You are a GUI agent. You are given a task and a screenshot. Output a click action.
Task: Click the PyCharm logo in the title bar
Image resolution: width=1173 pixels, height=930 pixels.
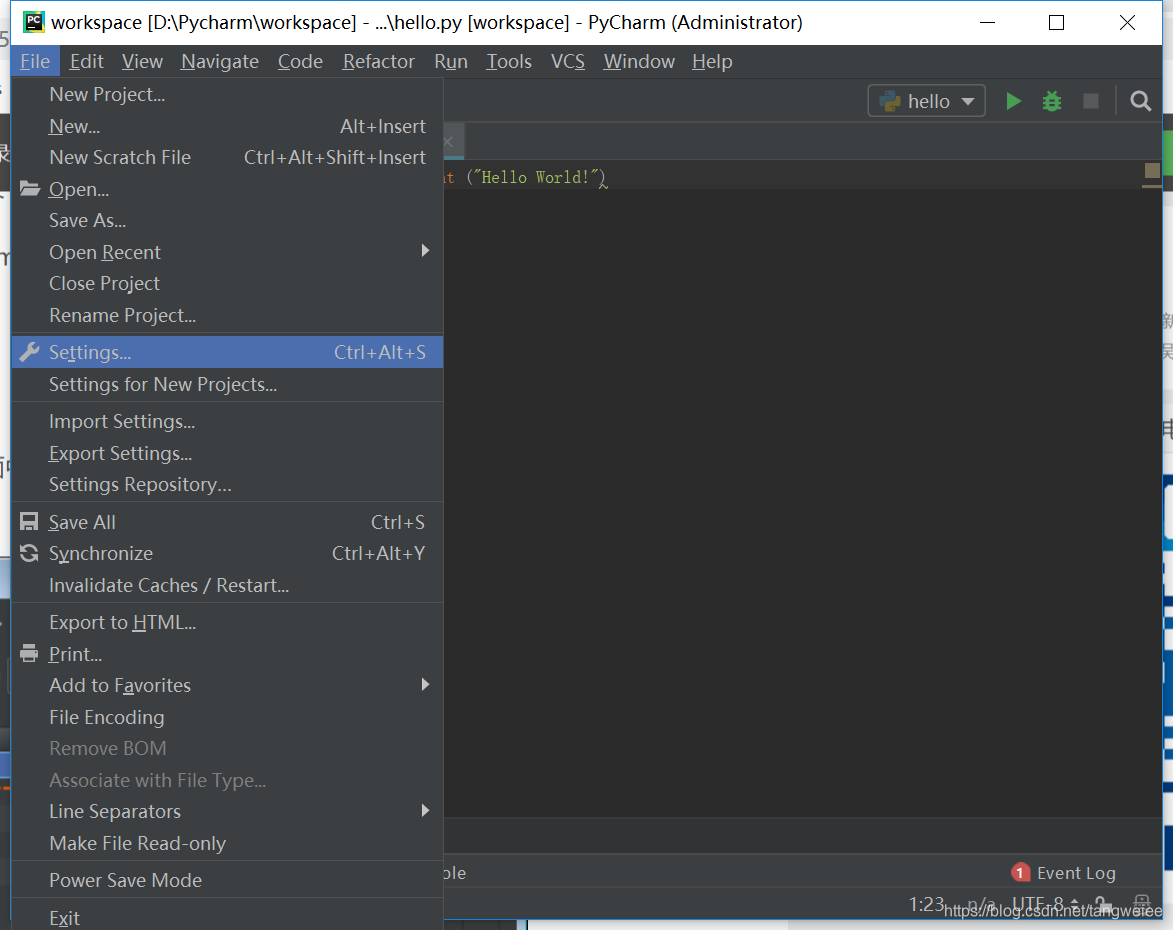click(34, 22)
